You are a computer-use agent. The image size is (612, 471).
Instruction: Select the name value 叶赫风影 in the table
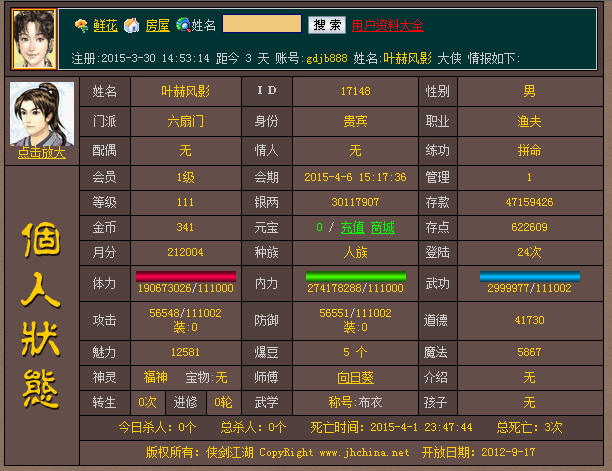pyautogui.click(x=186, y=92)
